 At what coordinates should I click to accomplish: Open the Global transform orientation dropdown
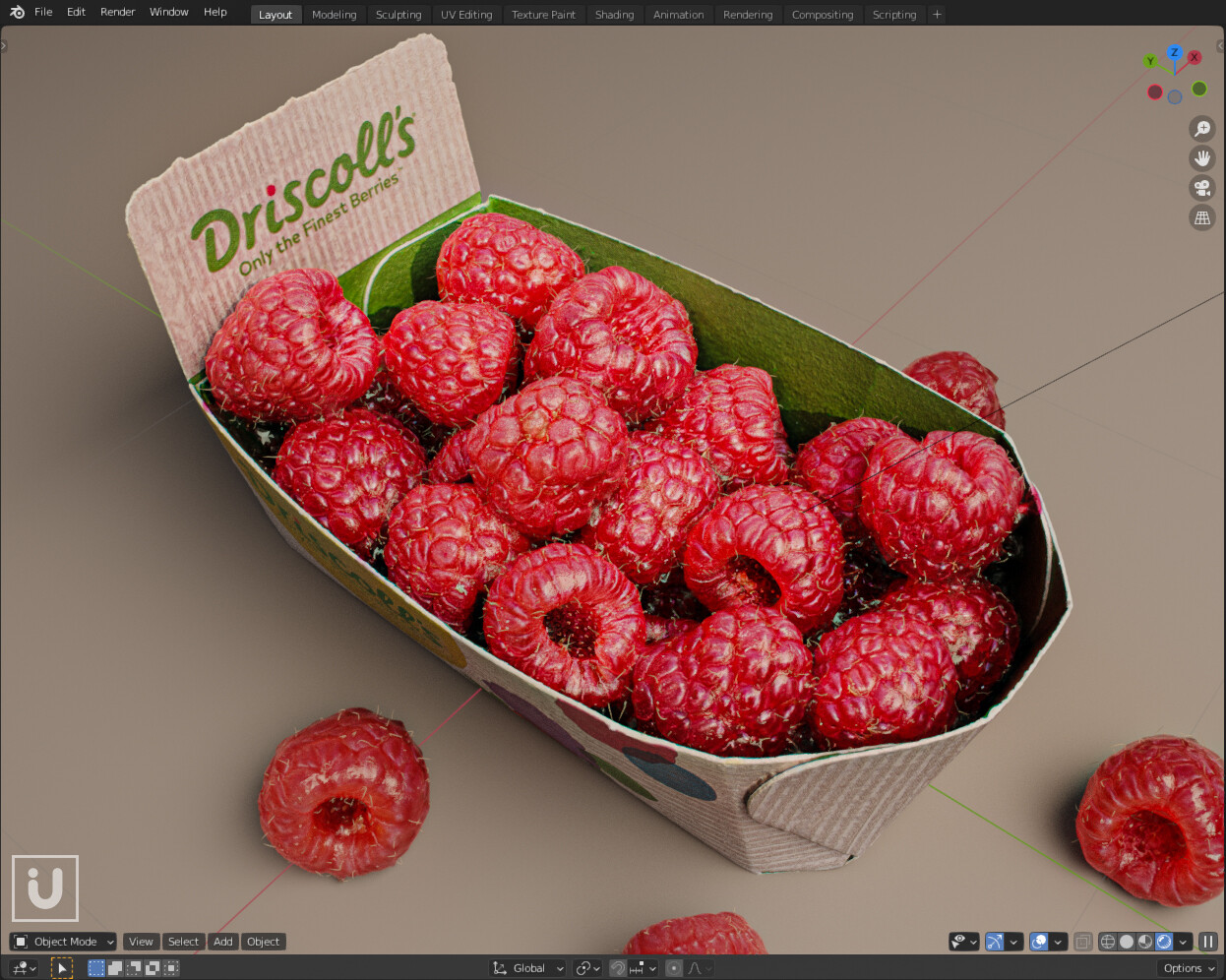tap(525, 968)
